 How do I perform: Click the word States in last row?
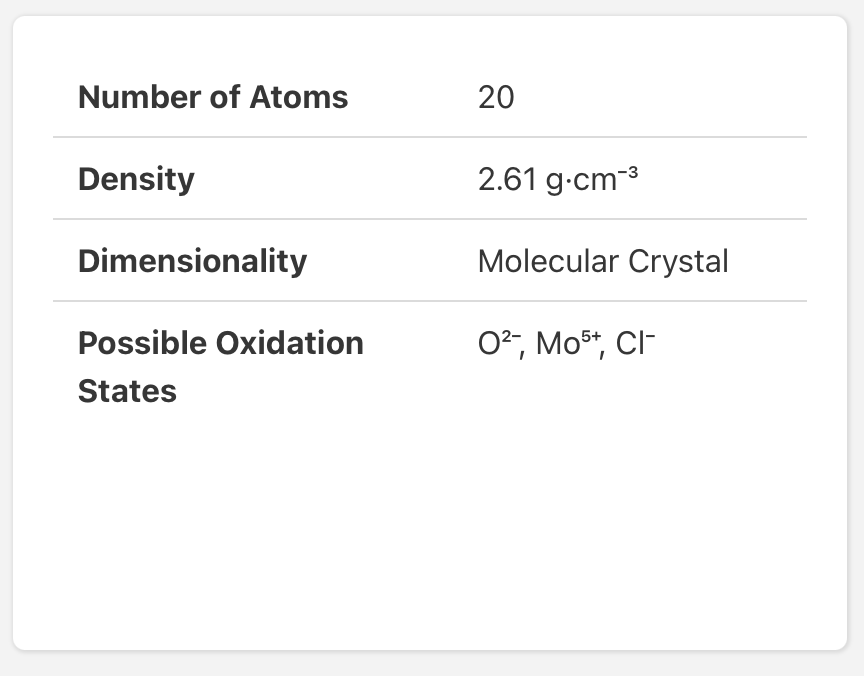click(127, 391)
